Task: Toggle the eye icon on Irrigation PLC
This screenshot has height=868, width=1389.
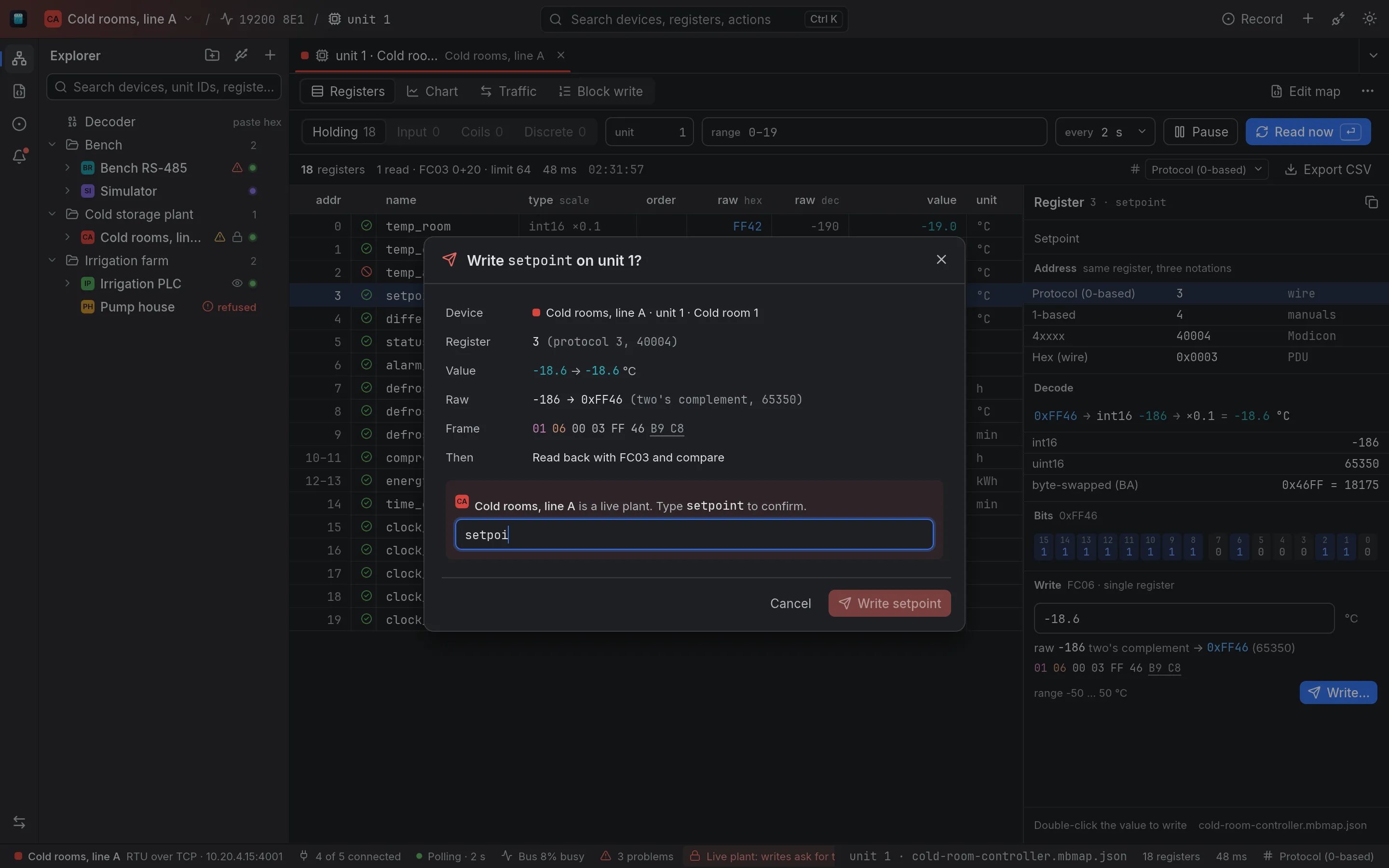Action: (237, 284)
